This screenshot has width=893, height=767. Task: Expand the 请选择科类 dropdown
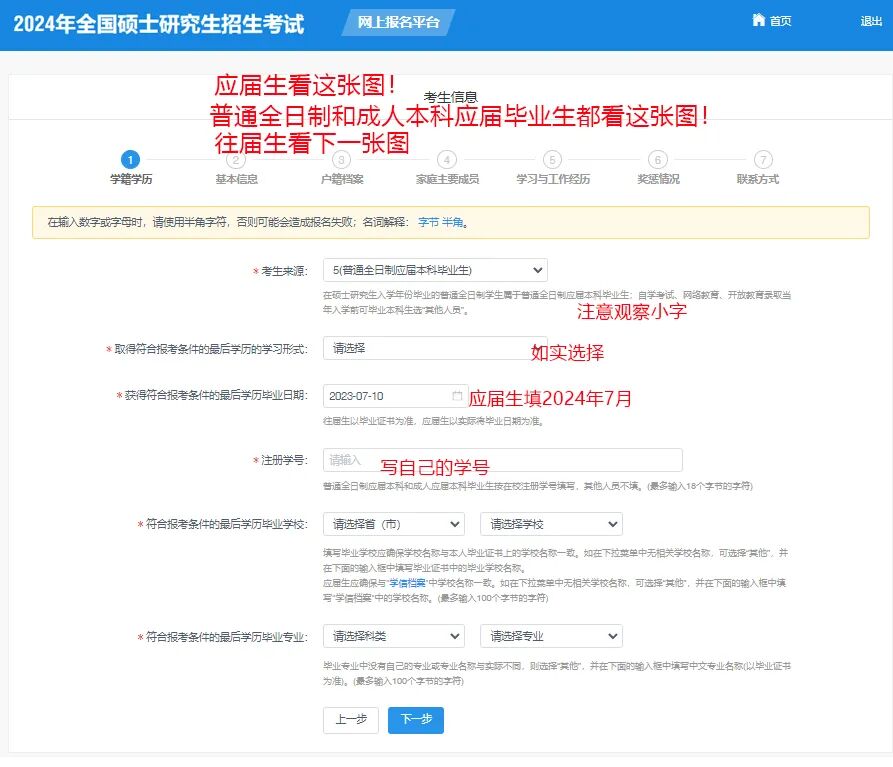click(x=393, y=636)
